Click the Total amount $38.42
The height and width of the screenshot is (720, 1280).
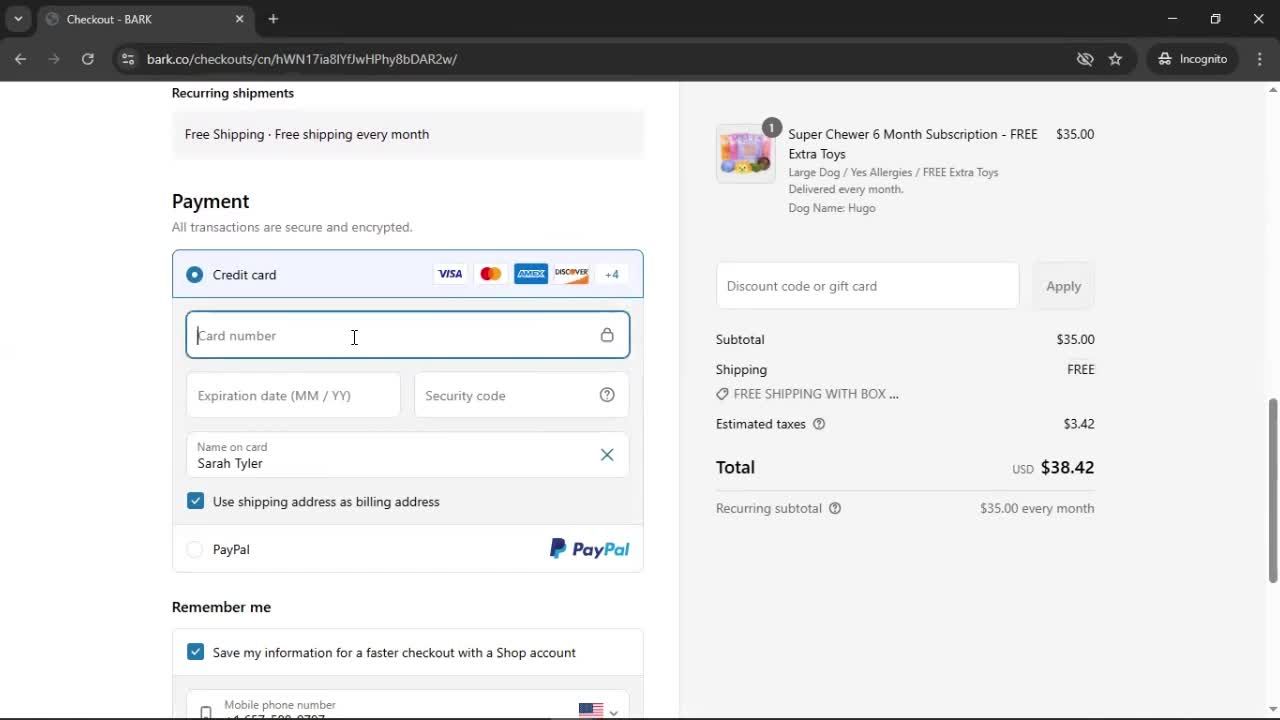(1067, 467)
